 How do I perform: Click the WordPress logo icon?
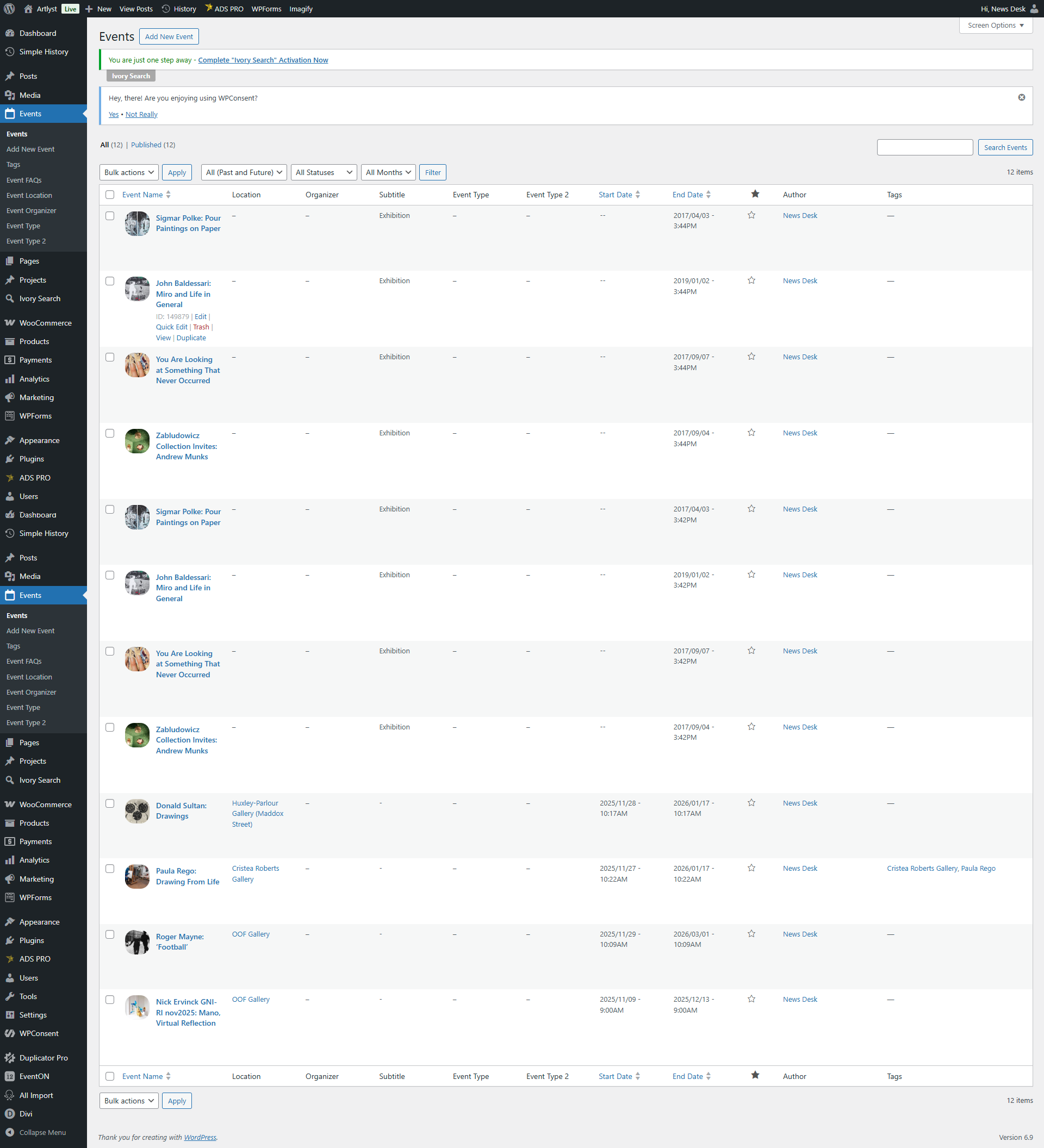pos(9,9)
